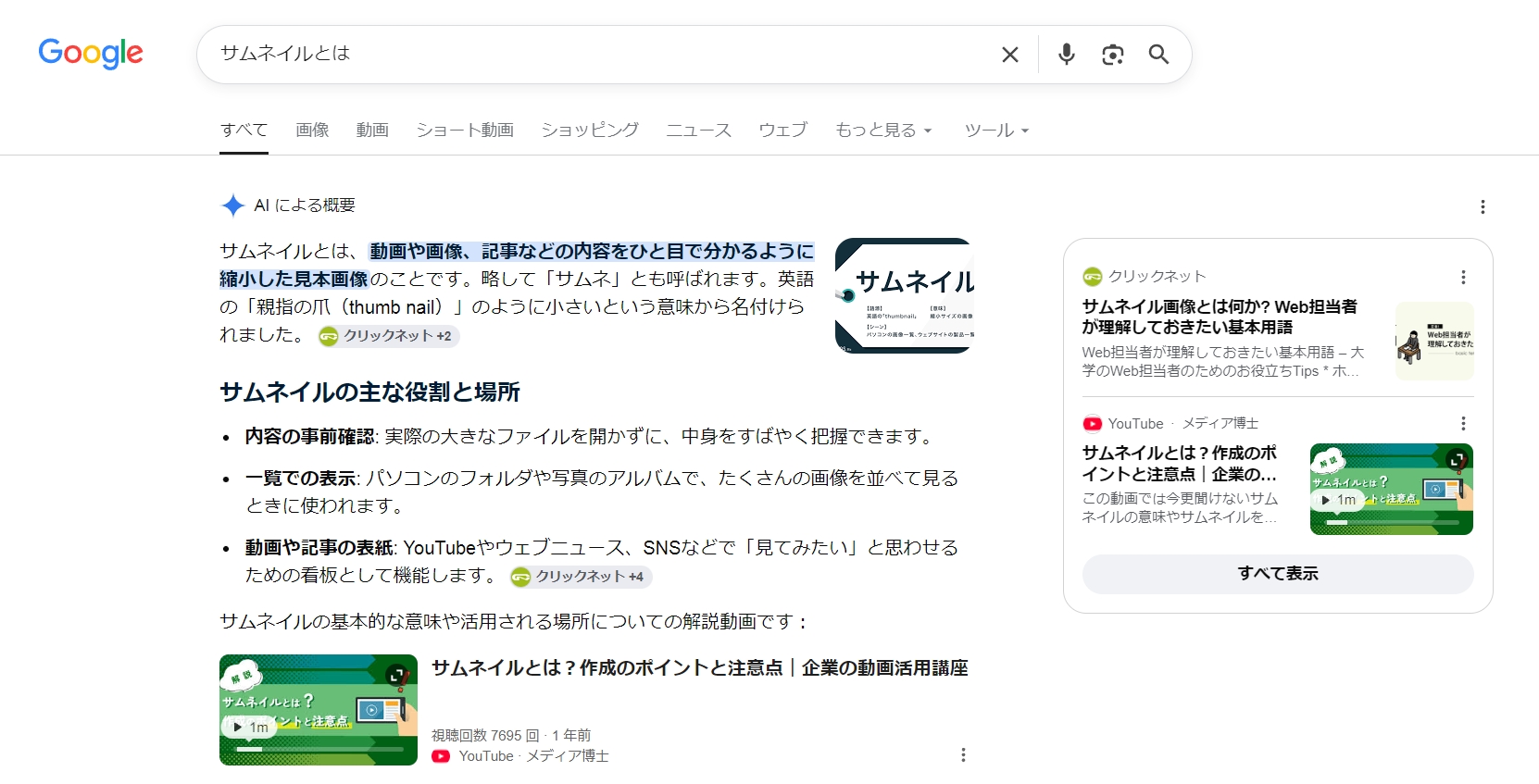Click the bullet term 動画や記事の表紙
1539x784 pixels.
[x=319, y=548]
